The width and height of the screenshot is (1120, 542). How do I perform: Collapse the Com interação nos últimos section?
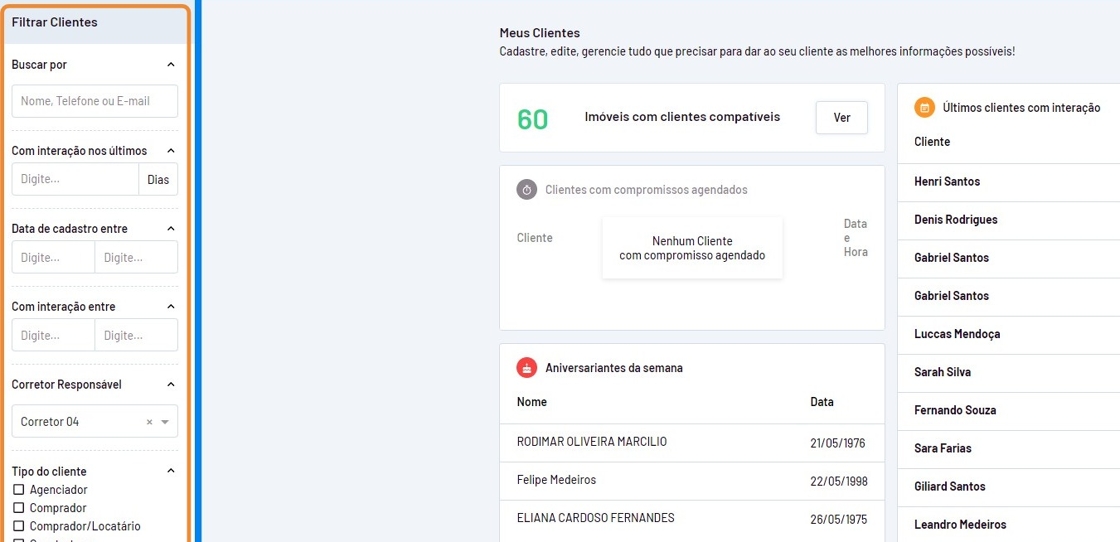click(x=170, y=151)
